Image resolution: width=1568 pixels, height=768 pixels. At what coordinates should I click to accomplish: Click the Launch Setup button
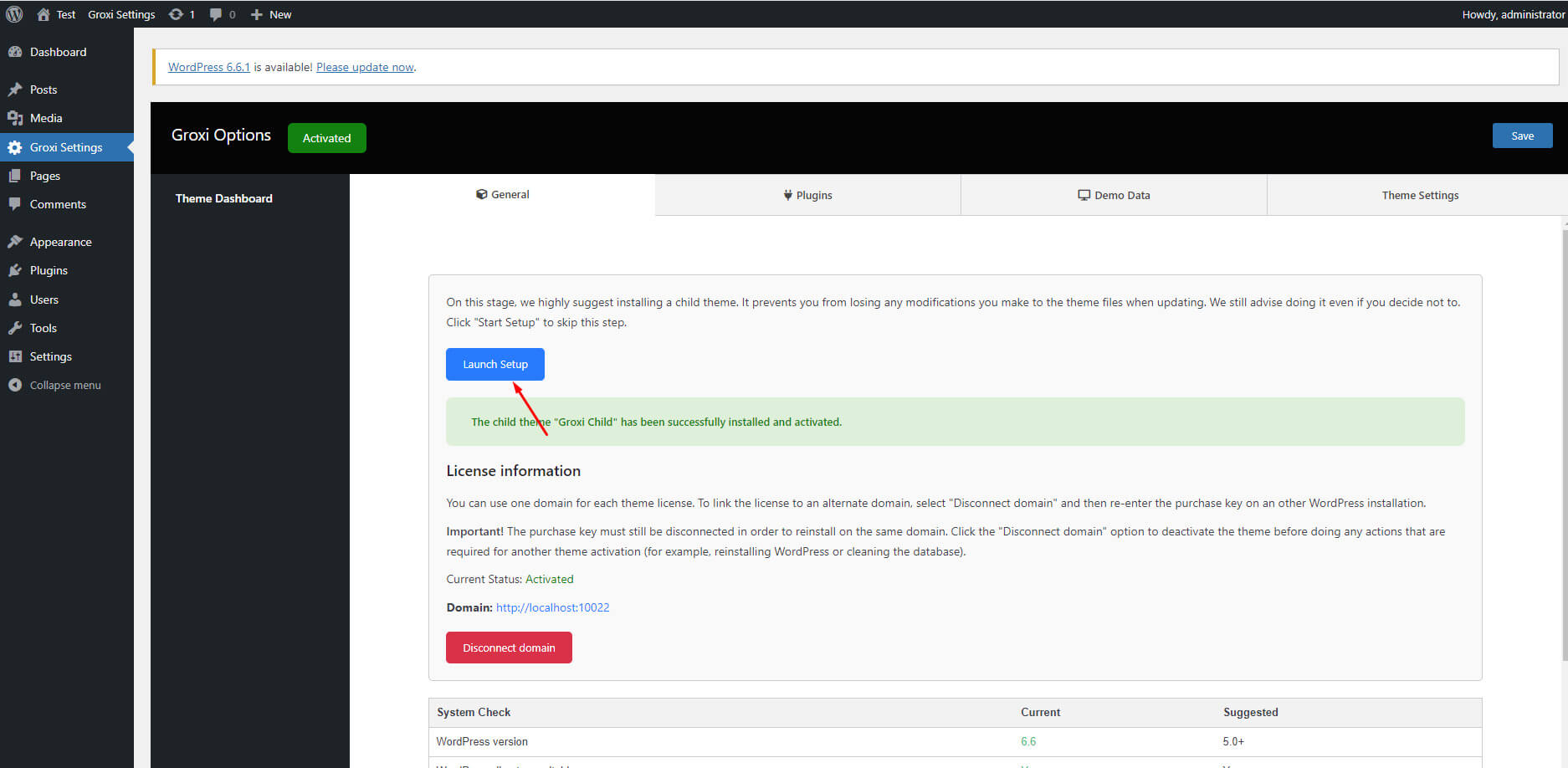click(x=495, y=364)
